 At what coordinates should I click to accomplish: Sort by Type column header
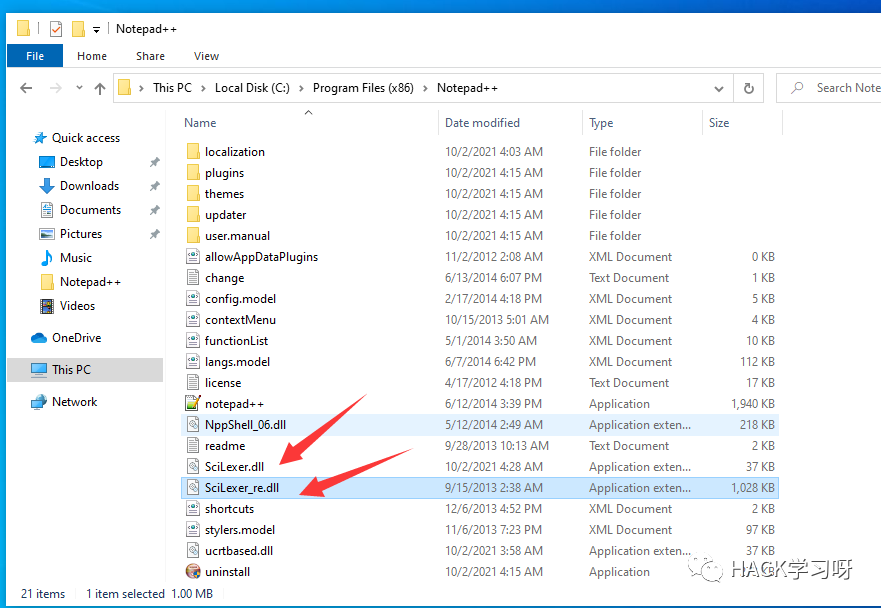coord(601,123)
